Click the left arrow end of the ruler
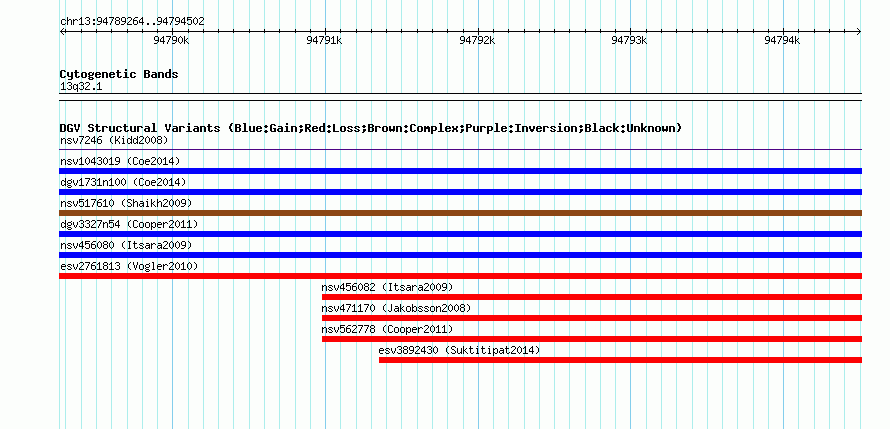The width and height of the screenshot is (890, 429). [x=62, y=31]
